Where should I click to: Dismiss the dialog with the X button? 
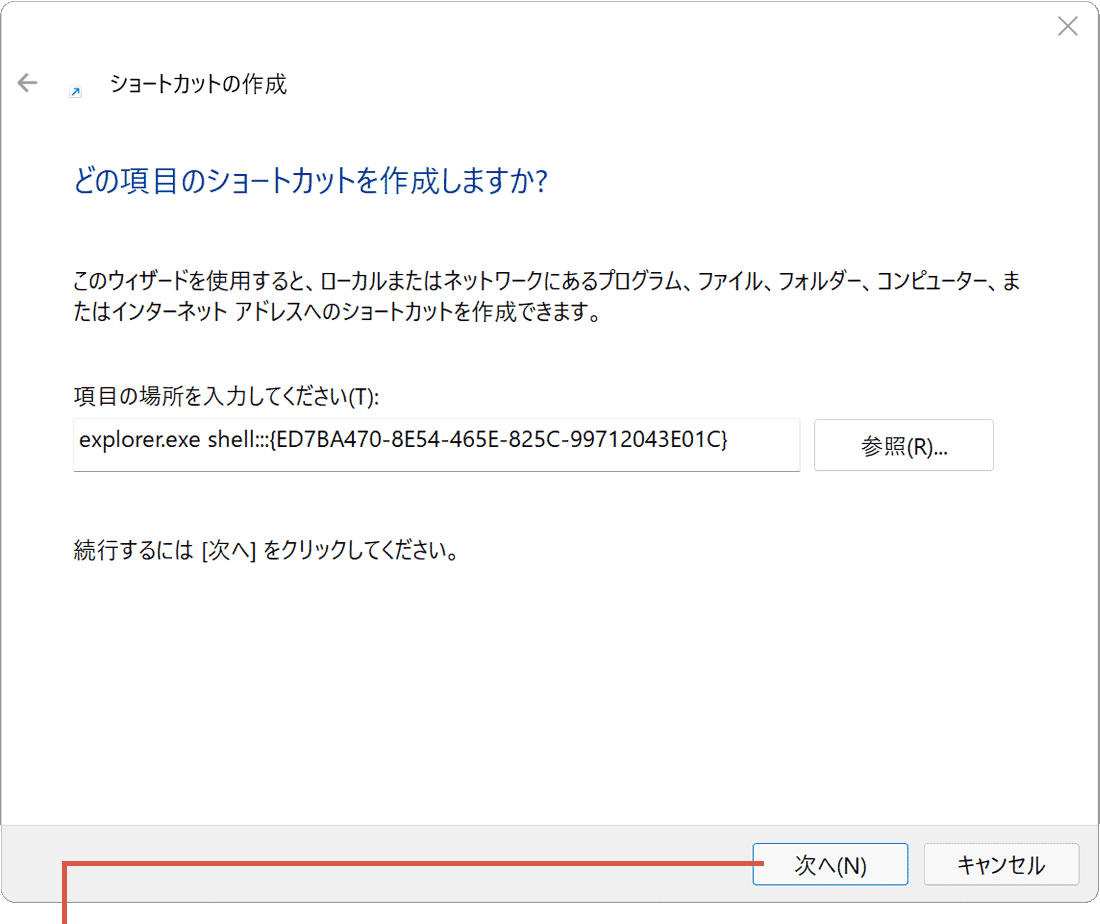point(1068,26)
